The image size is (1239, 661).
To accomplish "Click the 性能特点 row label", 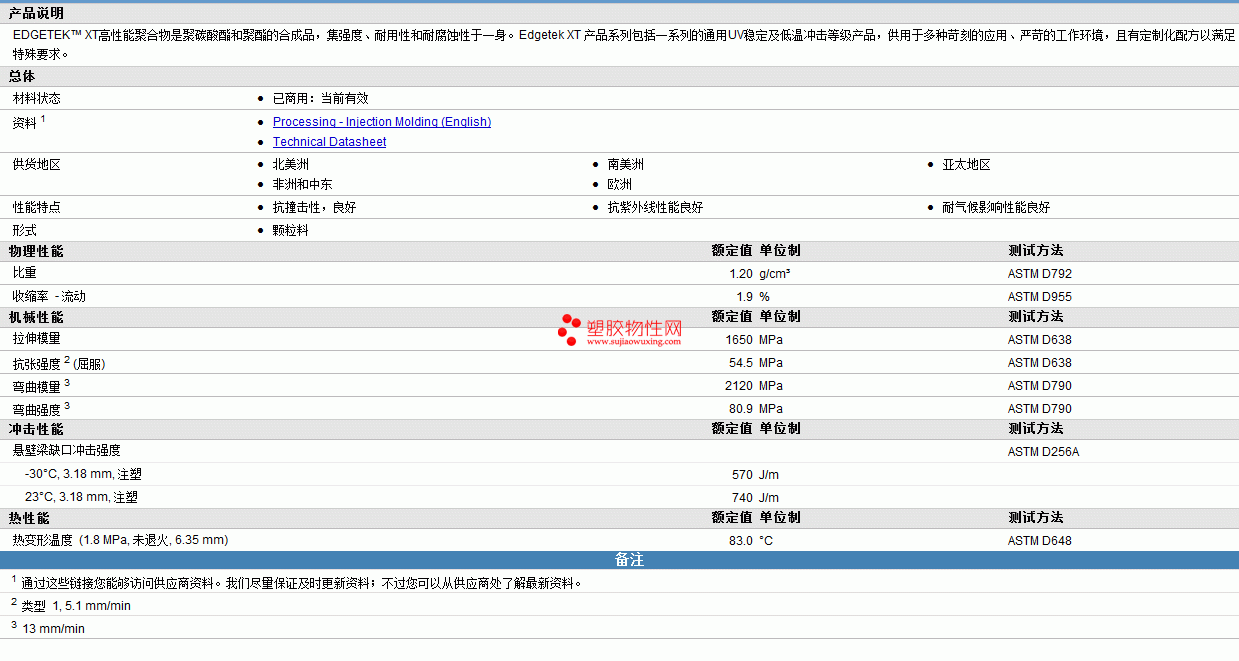I will point(37,207).
